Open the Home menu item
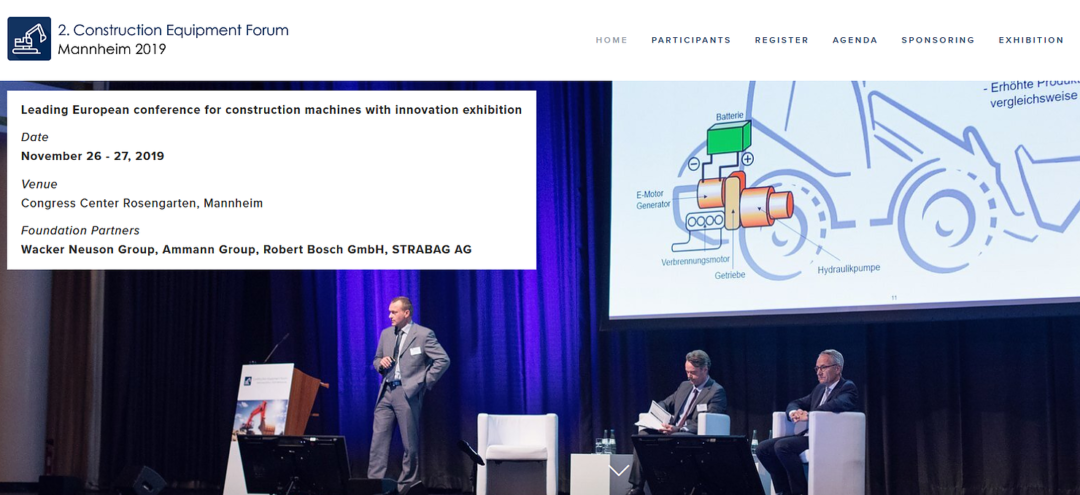Screen dimensions: 1080x495 pos(611,40)
